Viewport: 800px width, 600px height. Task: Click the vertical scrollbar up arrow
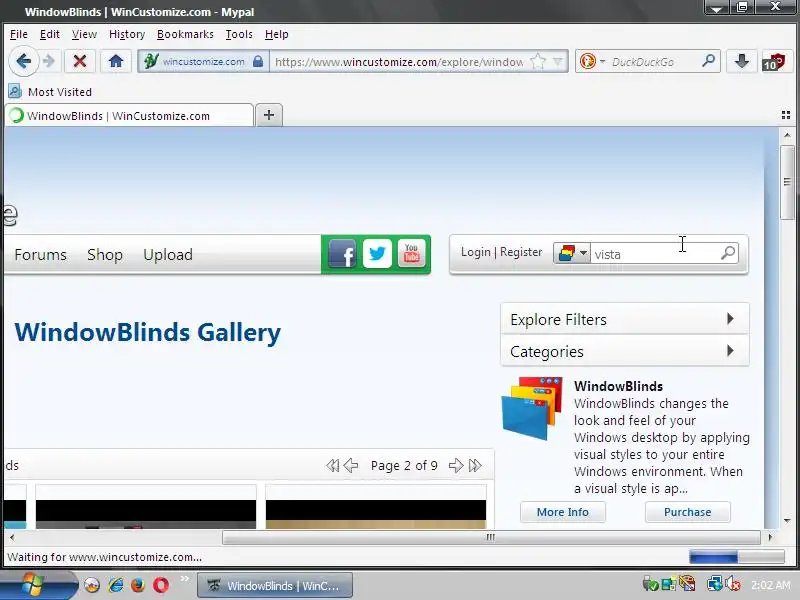click(787, 135)
